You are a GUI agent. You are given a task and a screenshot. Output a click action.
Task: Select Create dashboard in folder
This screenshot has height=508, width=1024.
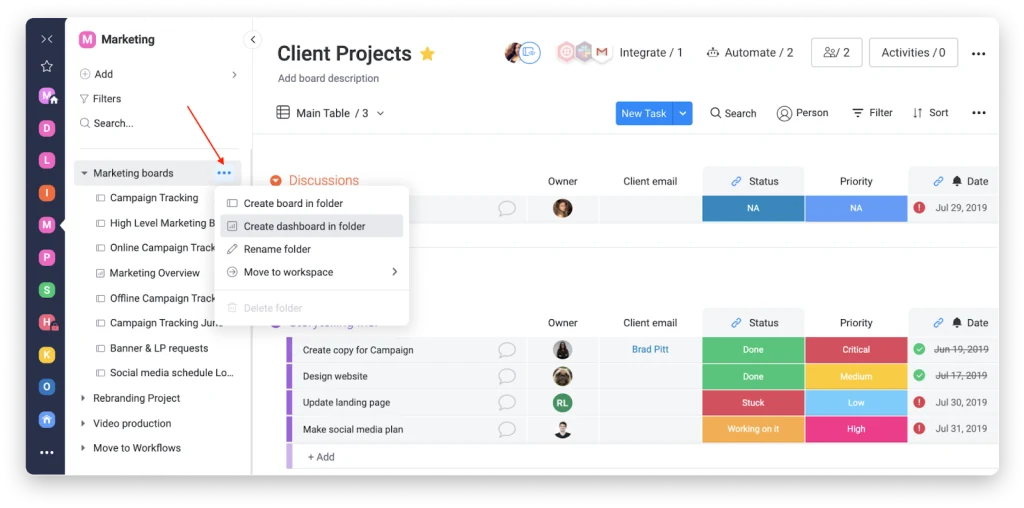[x=312, y=227]
